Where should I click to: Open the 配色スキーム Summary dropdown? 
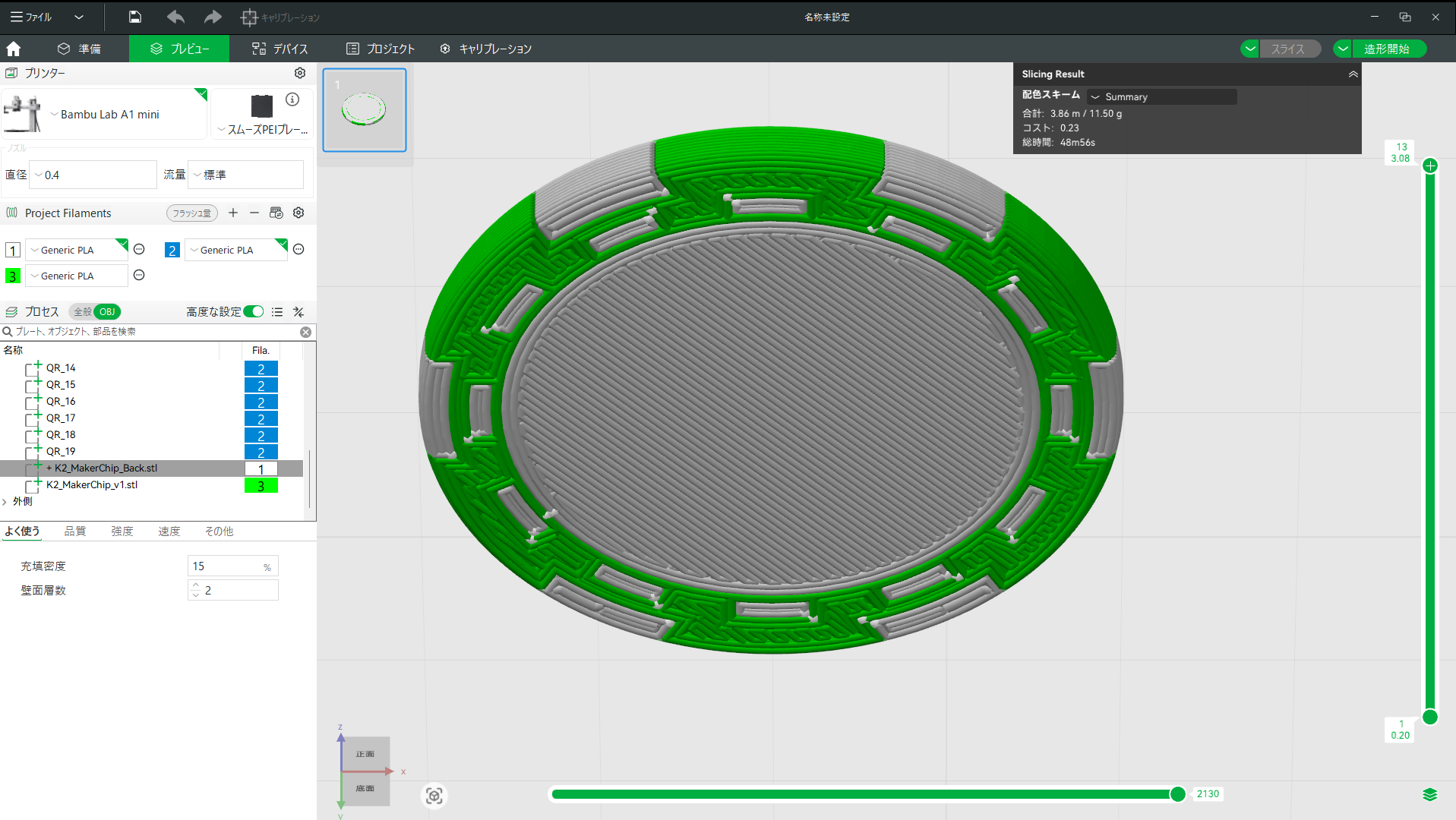click(1161, 96)
